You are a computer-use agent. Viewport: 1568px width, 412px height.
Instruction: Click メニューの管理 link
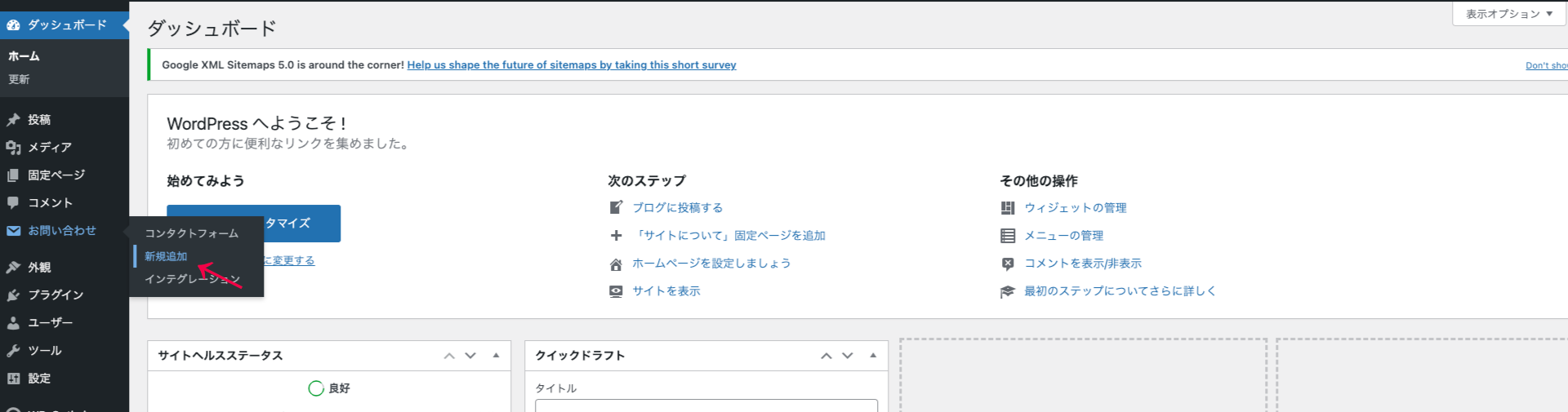[x=1064, y=236]
